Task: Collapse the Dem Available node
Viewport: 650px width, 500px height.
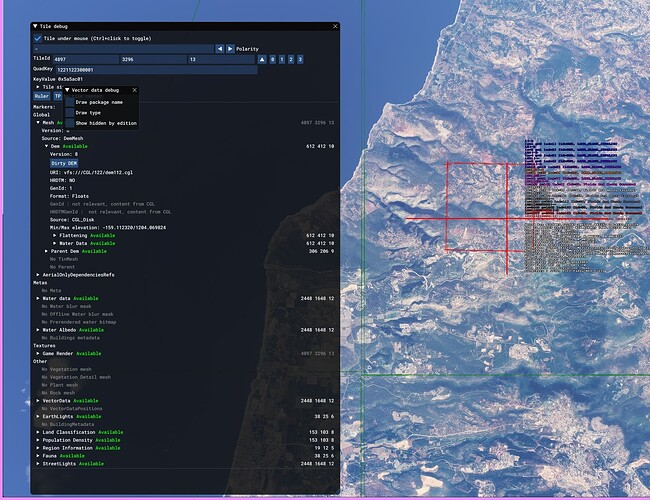Action: [x=46, y=146]
